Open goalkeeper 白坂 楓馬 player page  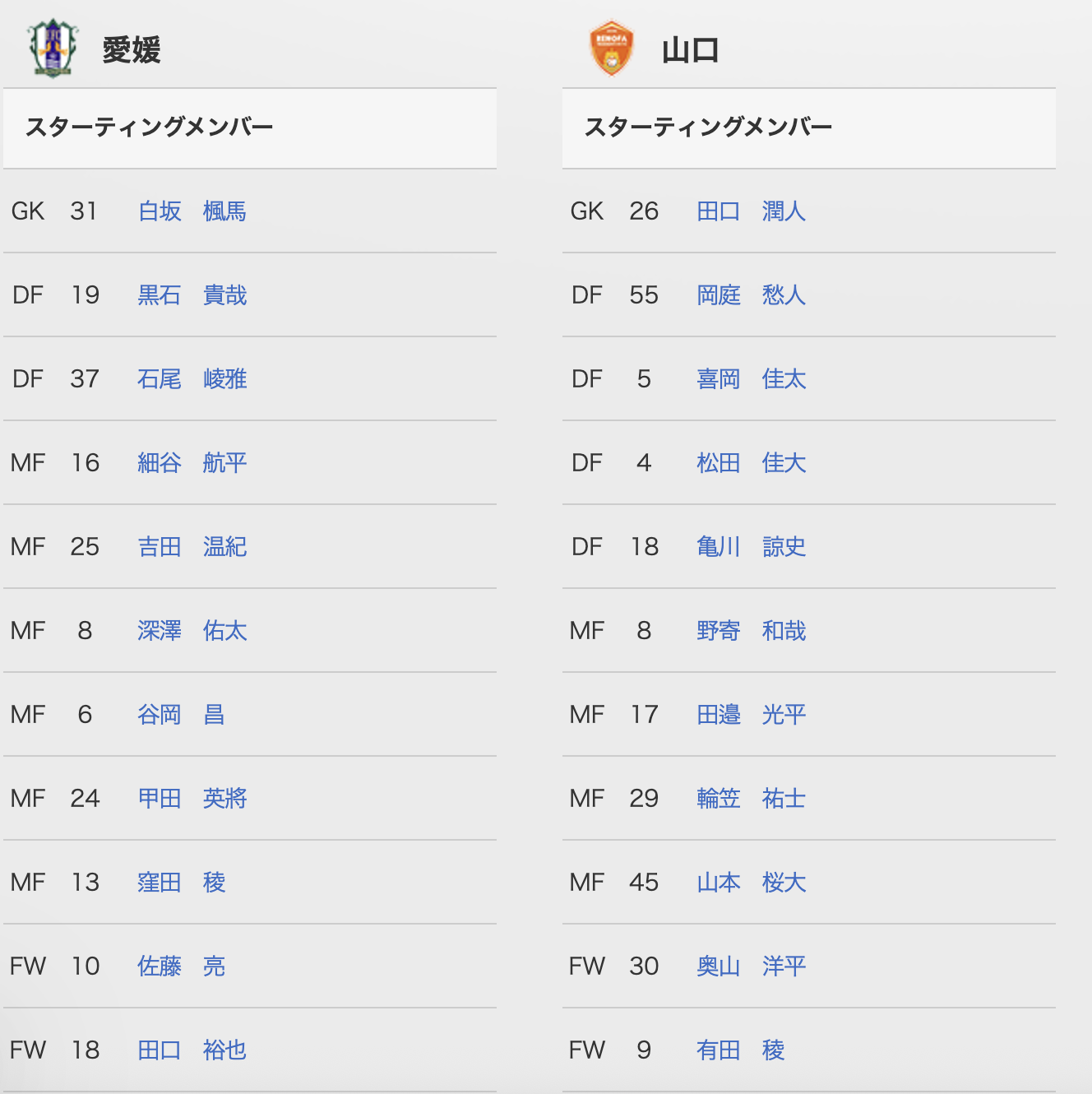[192, 211]
